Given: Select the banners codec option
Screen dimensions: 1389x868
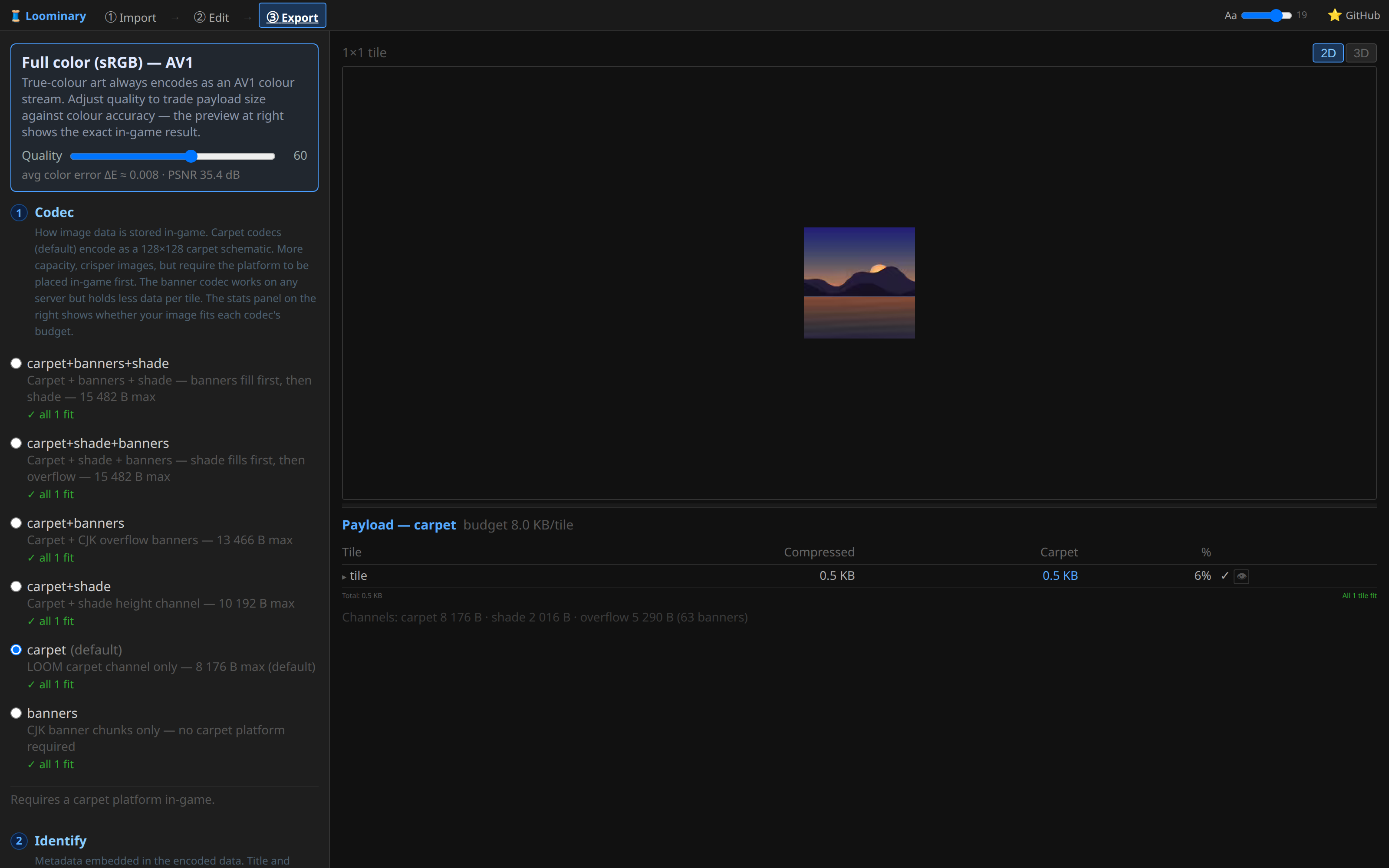Looking at the screenshot, I should (16, 713).
